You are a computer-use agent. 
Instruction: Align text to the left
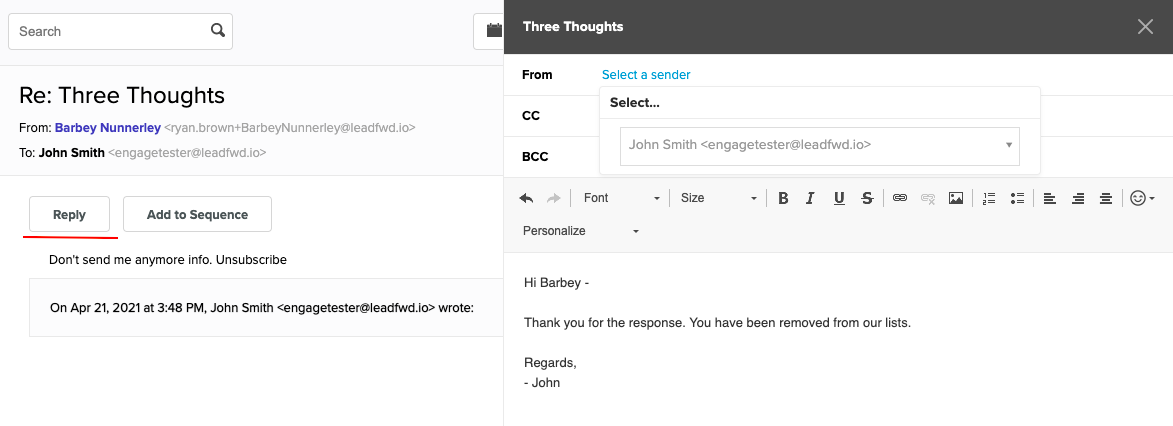tap(1050, 198)
